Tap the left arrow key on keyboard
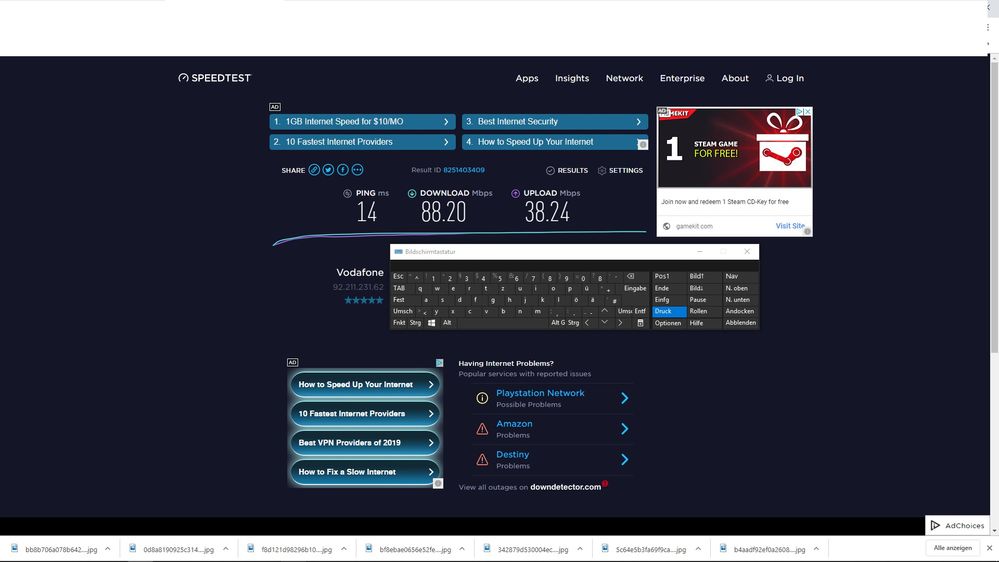 point(587,323)
